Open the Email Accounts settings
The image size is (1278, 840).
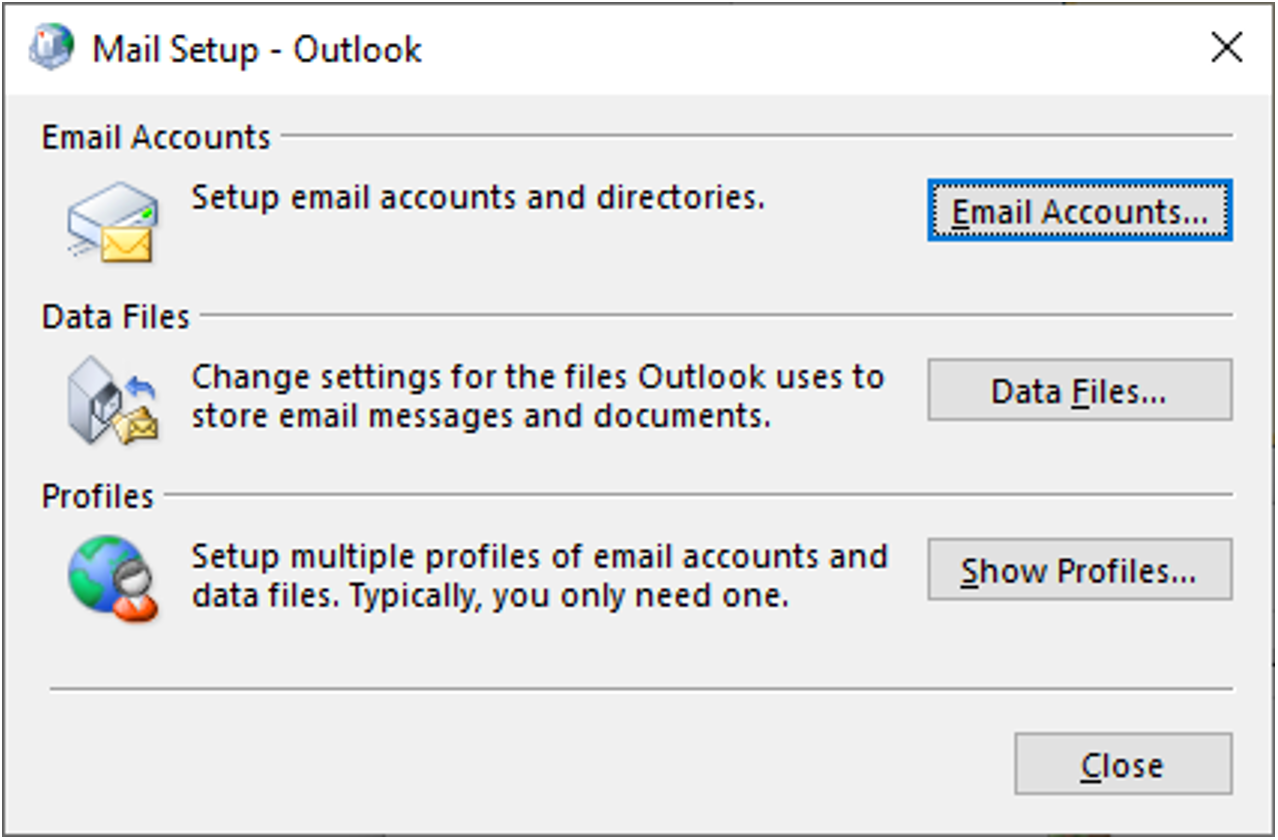coord(1080,211)
